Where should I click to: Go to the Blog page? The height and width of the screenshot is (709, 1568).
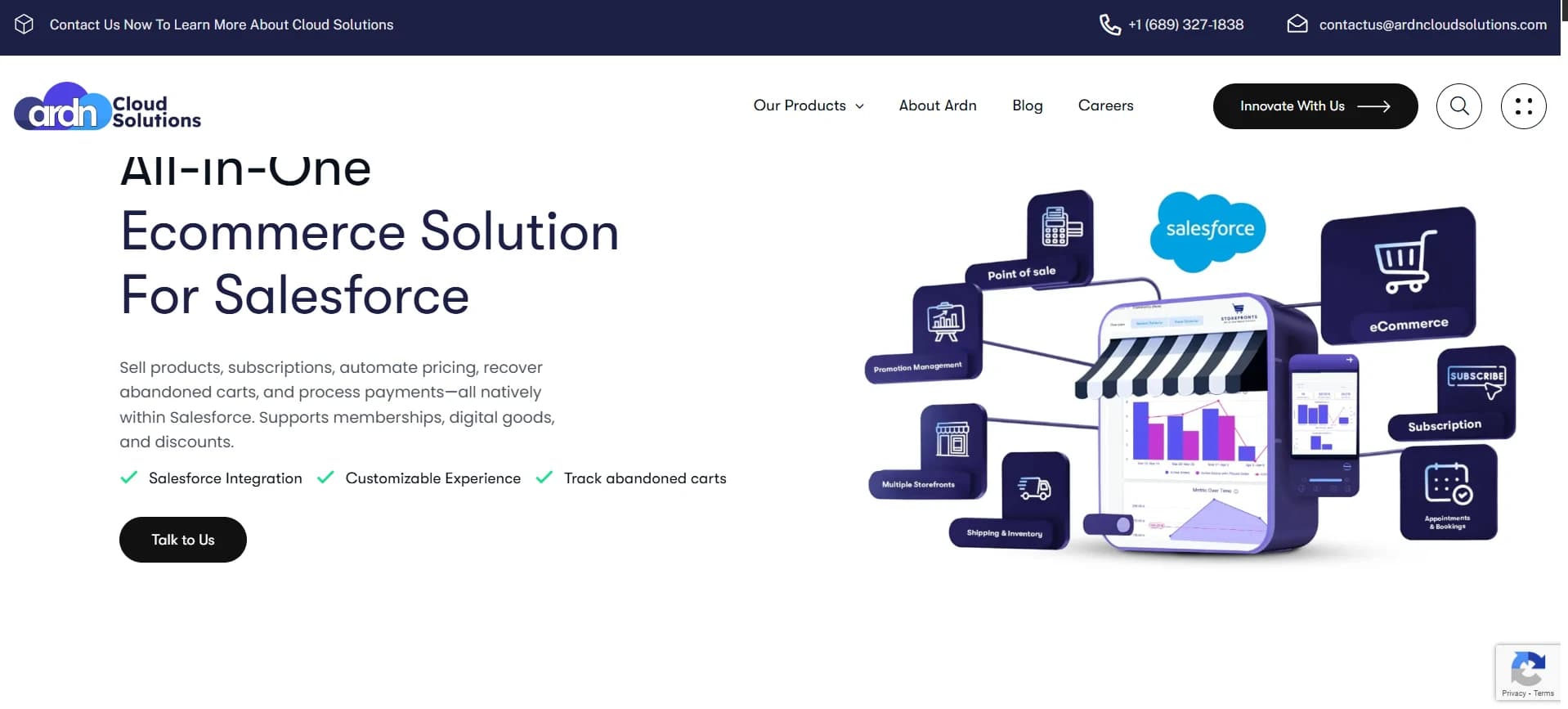pyautogui.click(x=1028, y=105)
